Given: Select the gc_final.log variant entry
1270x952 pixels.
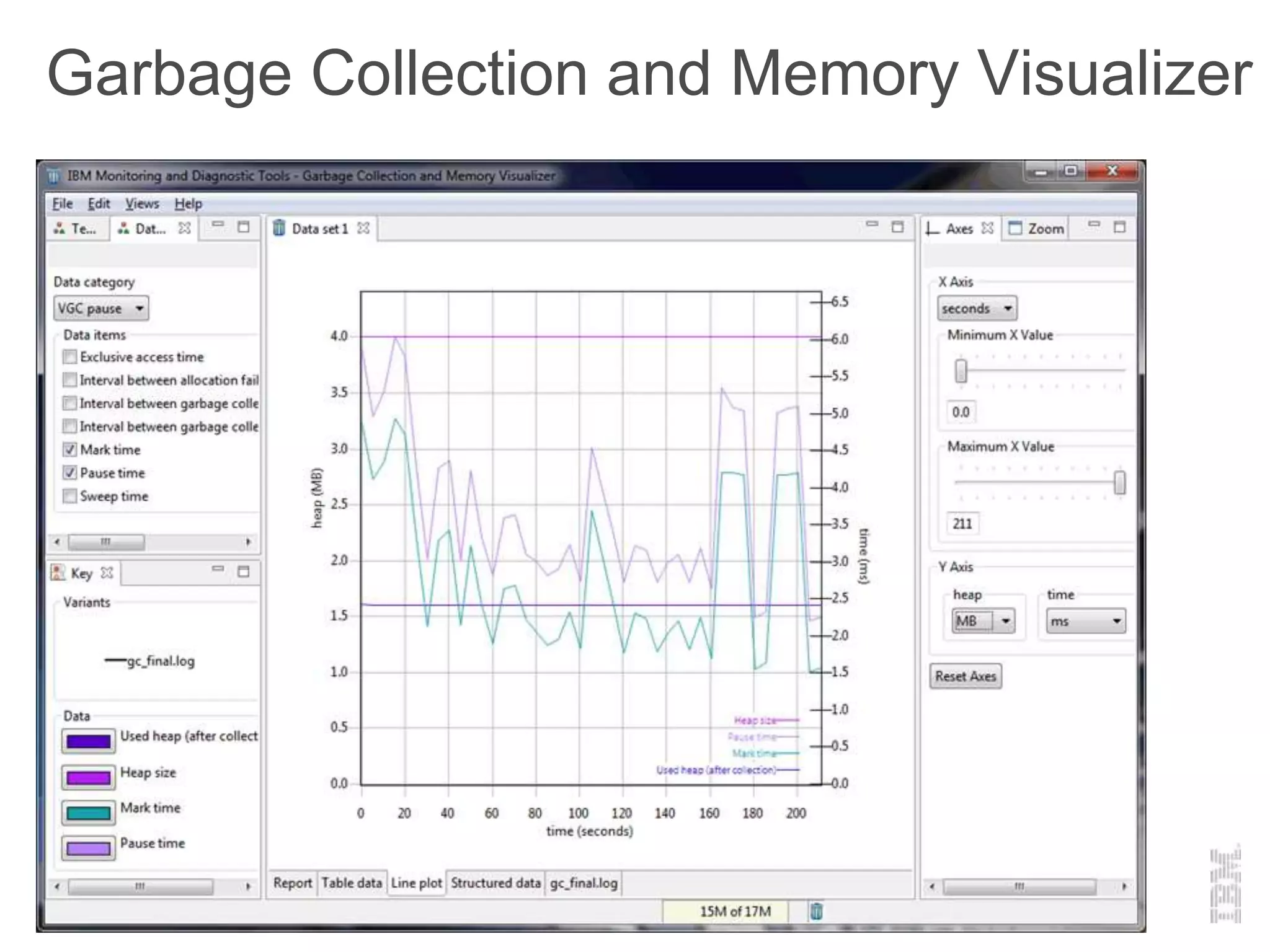Looking at the screenshot, I should tap(149, 661).
